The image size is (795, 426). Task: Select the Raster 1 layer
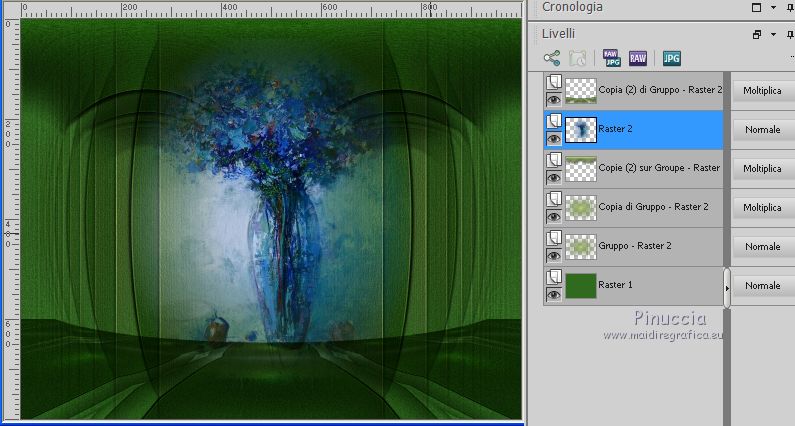click(x=615, y=285)
